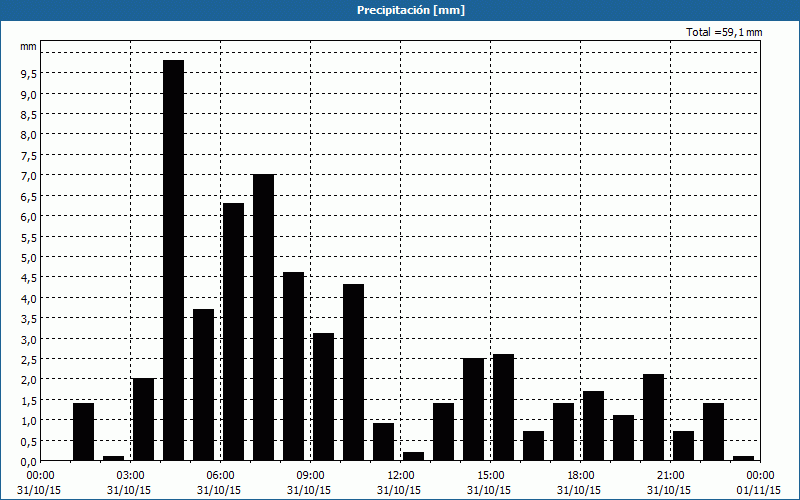Select the 15:00 time axis label
This screenshot has width=800, height=500.
(490, 476)
